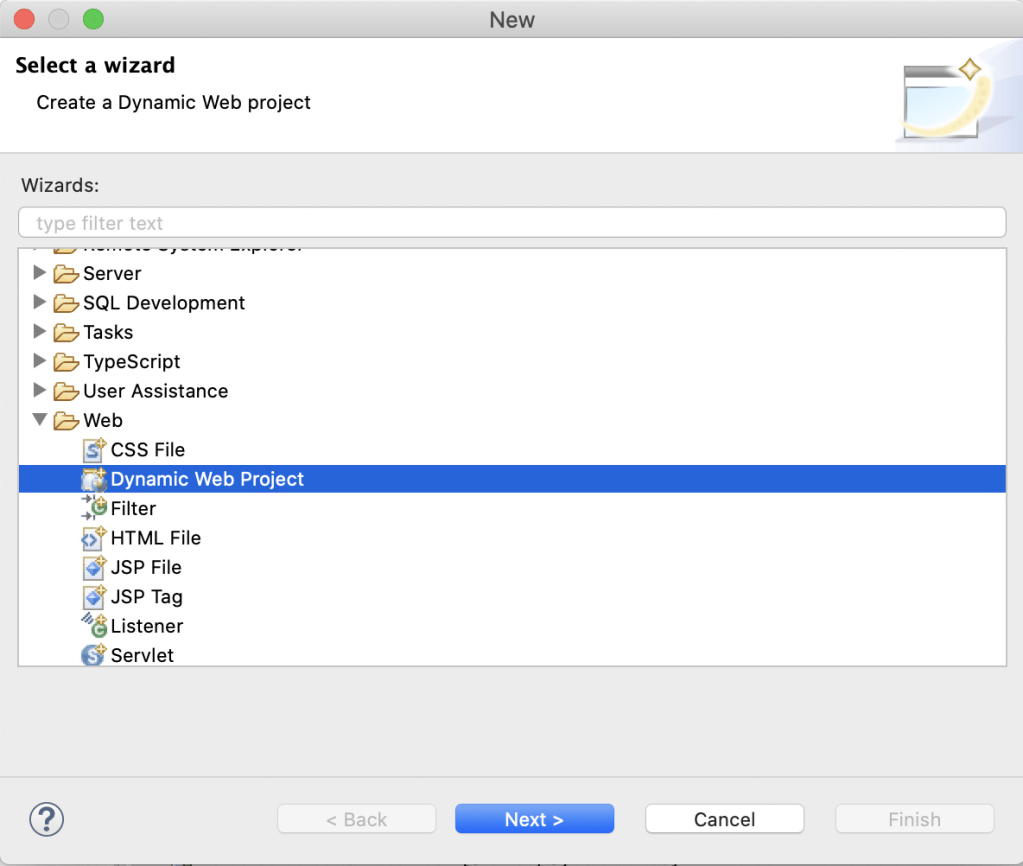This screenshot has height=866, width=1023.
Task: Click the CSS File wizard icon
Action: click(94, 450)
